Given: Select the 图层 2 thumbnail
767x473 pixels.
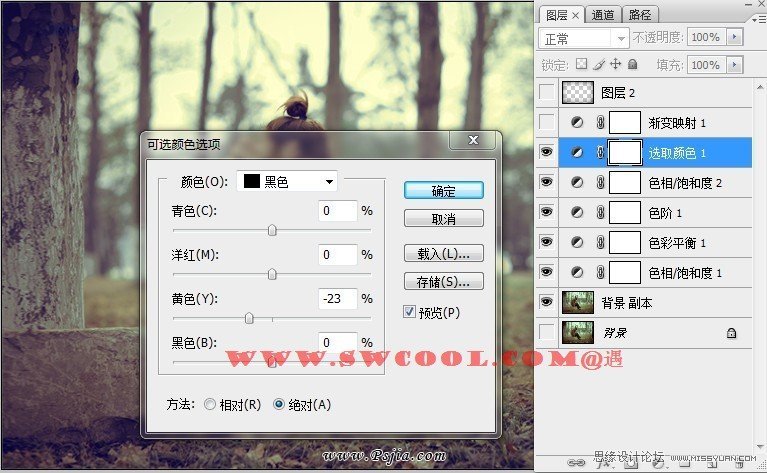Looking at the screenshot, I should pos(578,92).
